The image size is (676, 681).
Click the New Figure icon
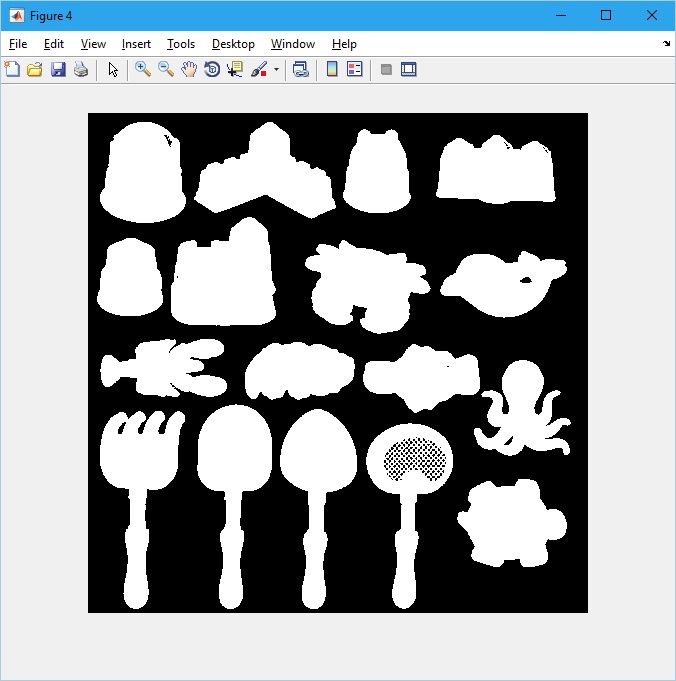tap(12, 69)
